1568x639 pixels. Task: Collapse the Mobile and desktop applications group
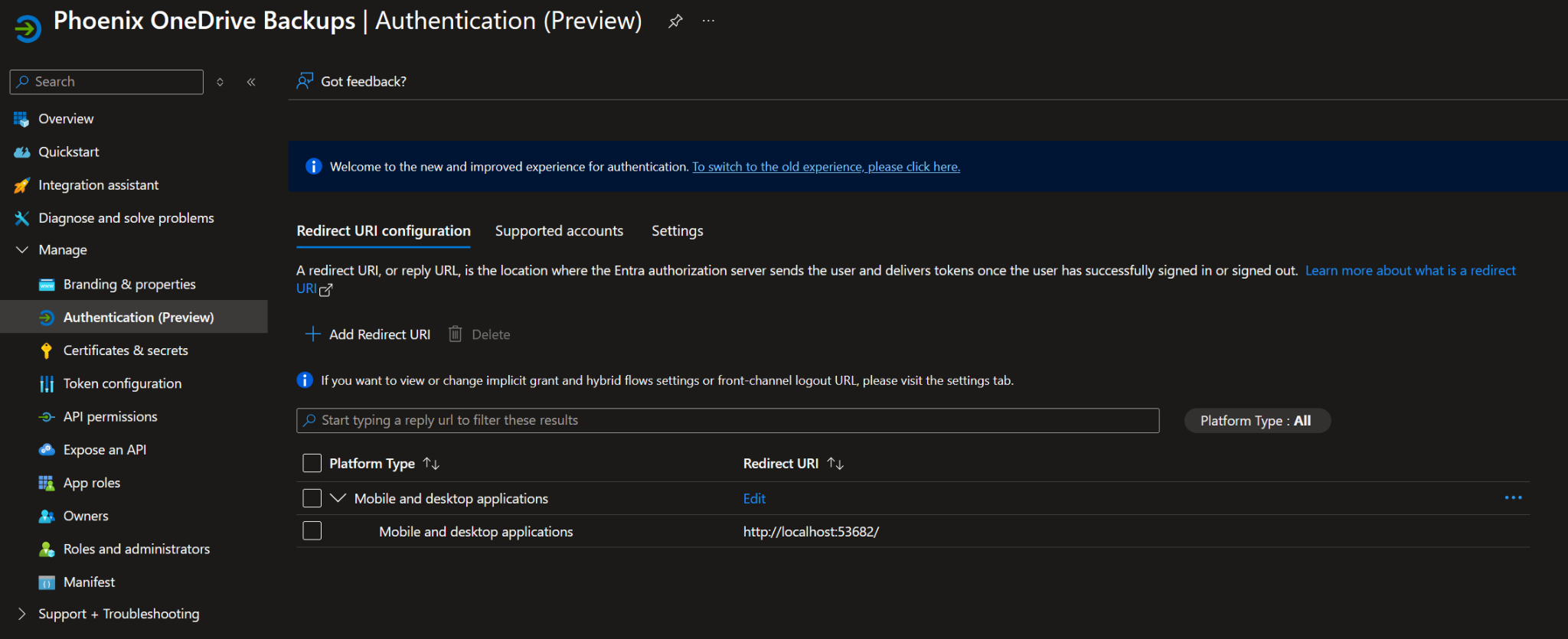click(338, 498)
